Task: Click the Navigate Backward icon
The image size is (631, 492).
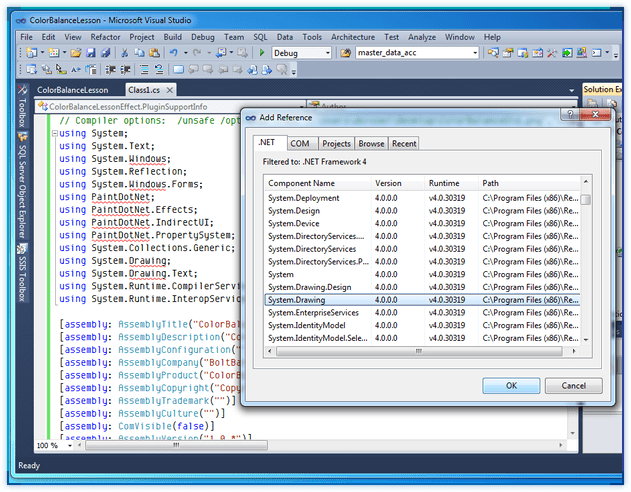Action: [221, 53]
